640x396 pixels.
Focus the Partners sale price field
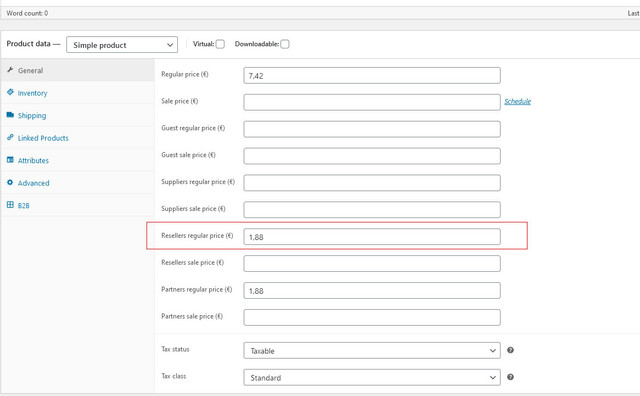click(x=372, y=318)
